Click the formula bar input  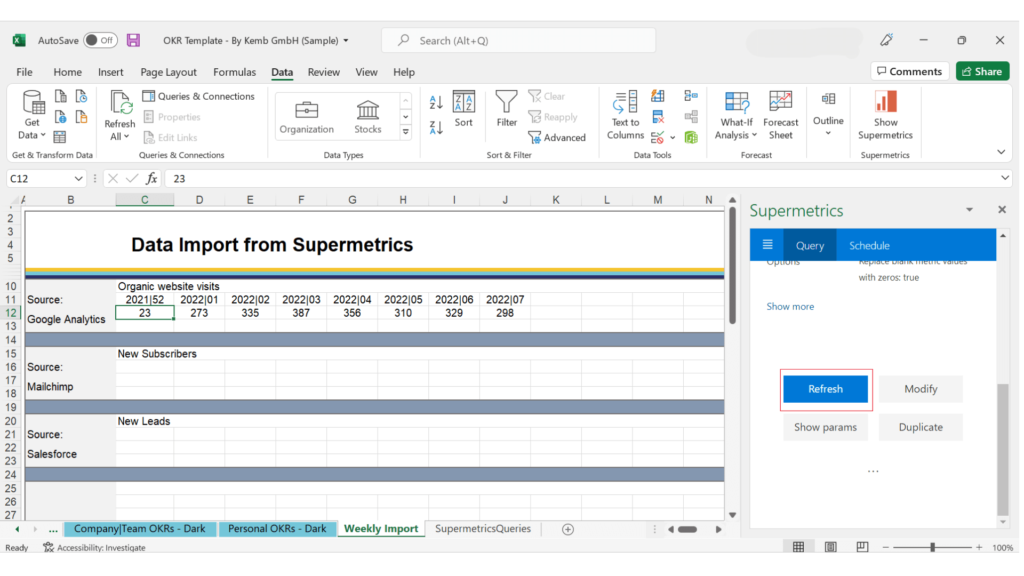click(x=581, y=178)
